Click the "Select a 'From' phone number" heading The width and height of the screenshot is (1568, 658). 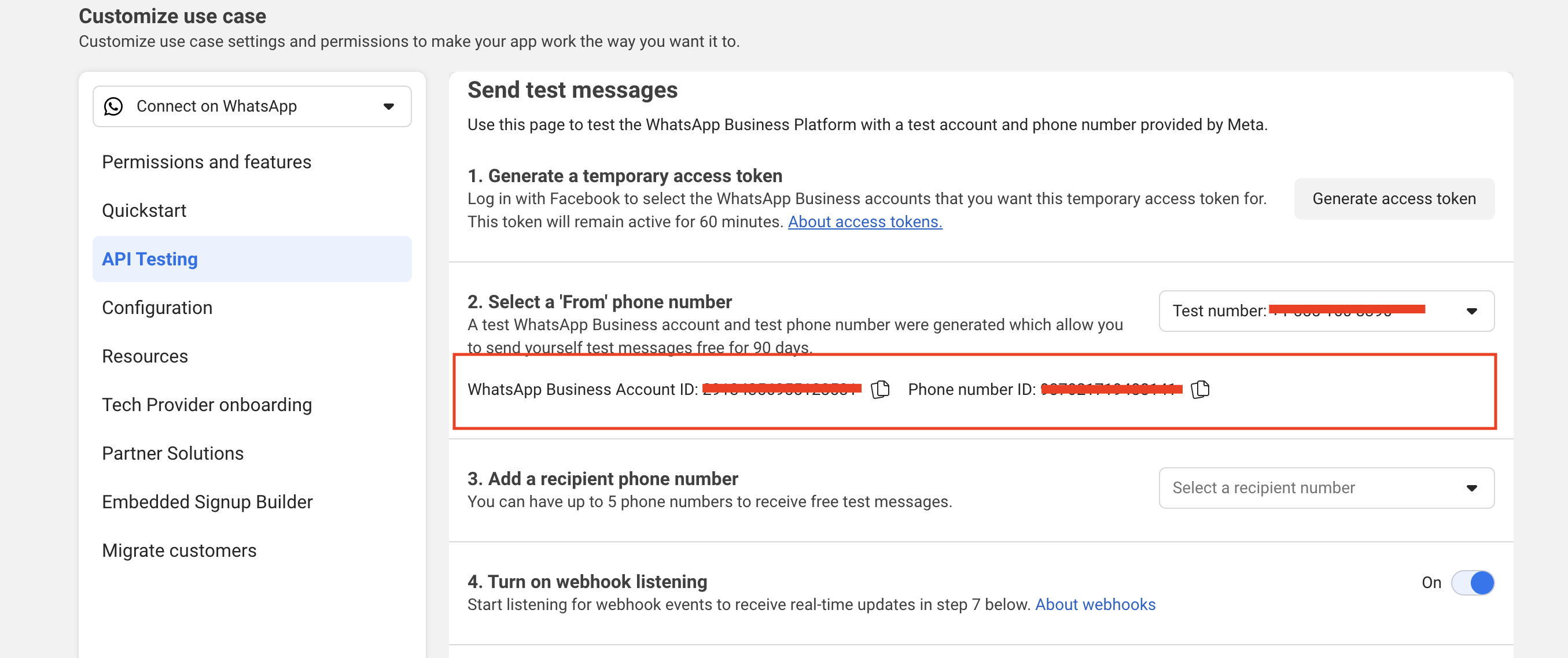pyautogui.click(x=599, y=302)
